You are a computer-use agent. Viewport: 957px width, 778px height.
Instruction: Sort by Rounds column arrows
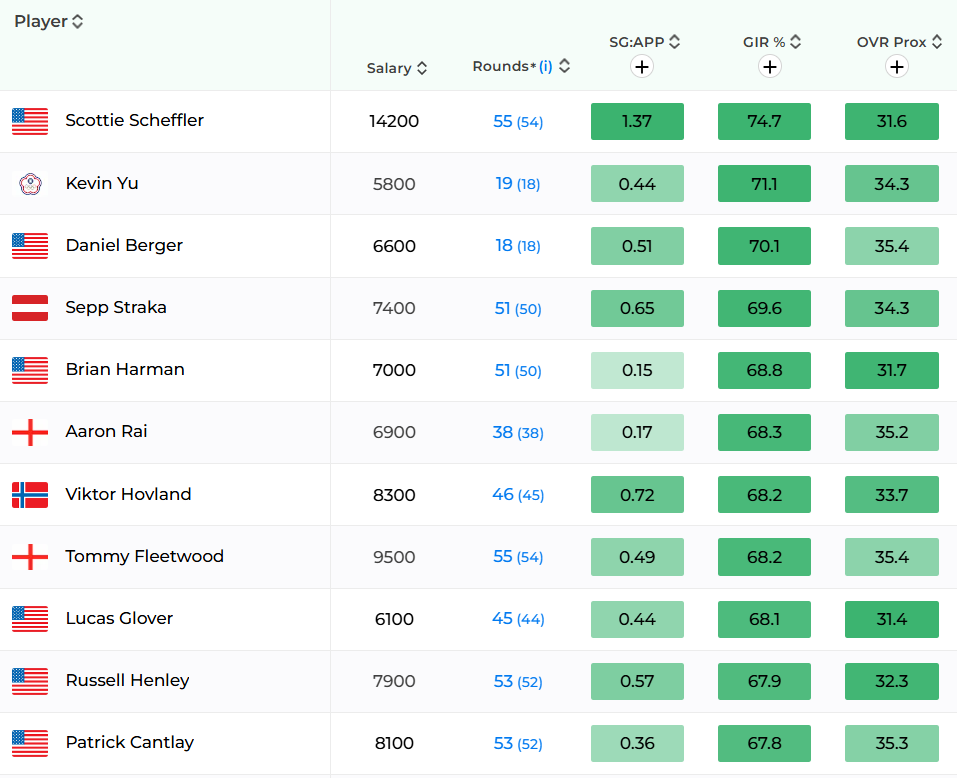565,66
